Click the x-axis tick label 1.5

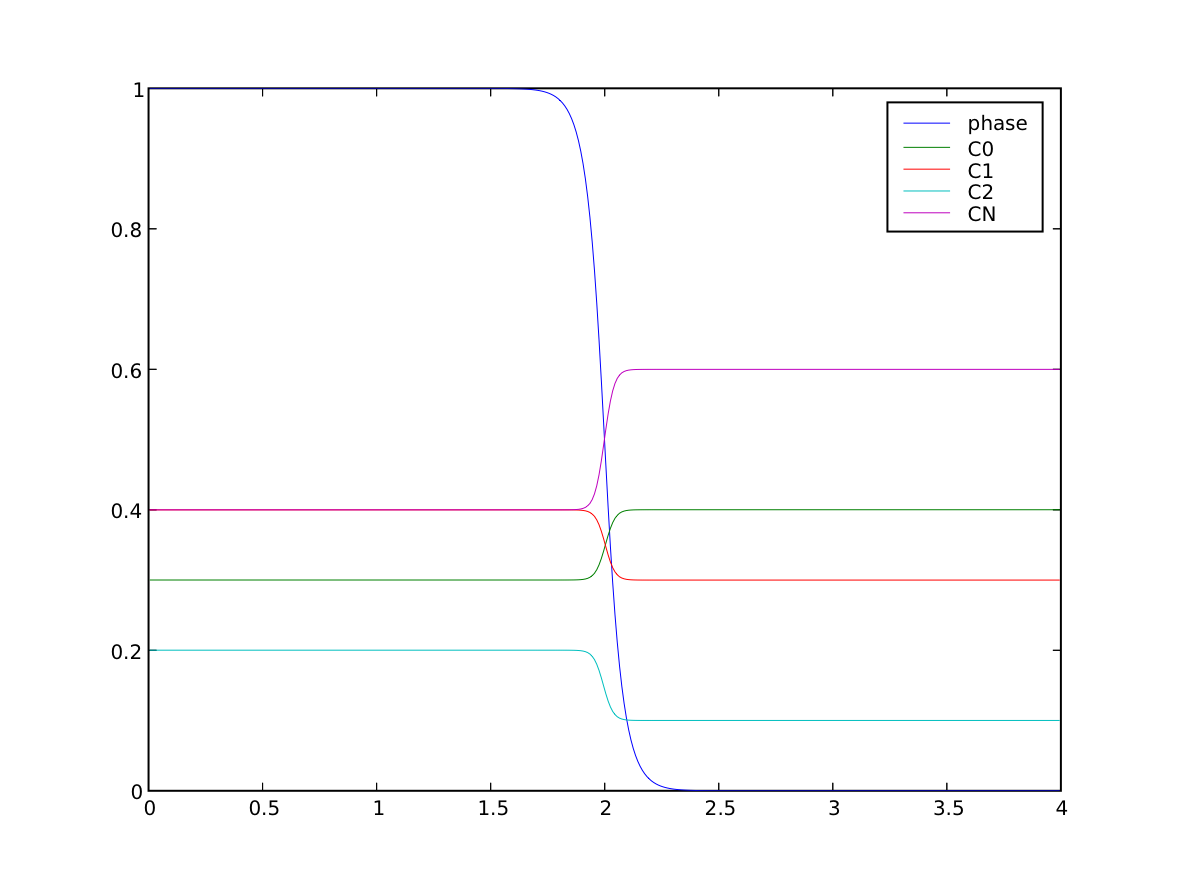click(490, 808)
